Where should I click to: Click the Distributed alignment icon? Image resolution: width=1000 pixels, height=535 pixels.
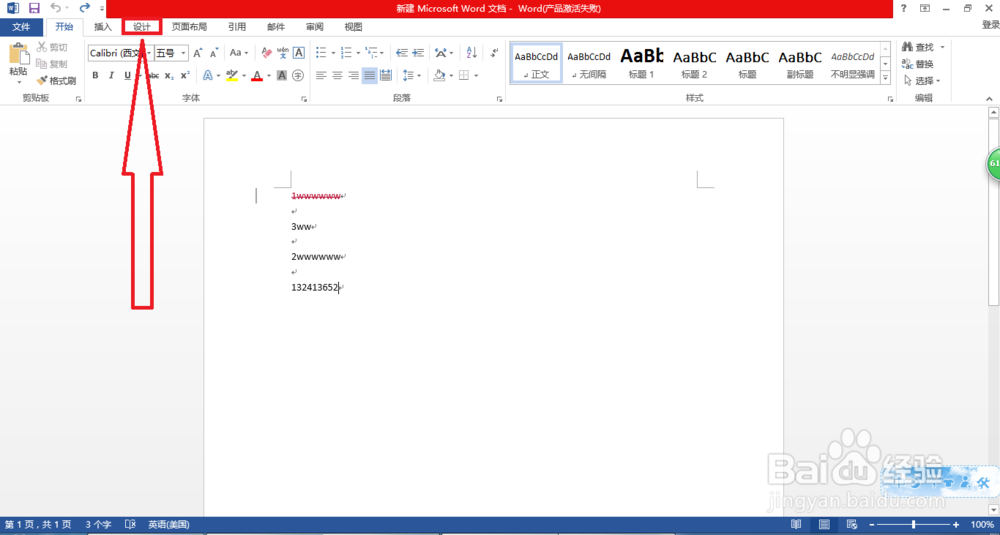386,75
